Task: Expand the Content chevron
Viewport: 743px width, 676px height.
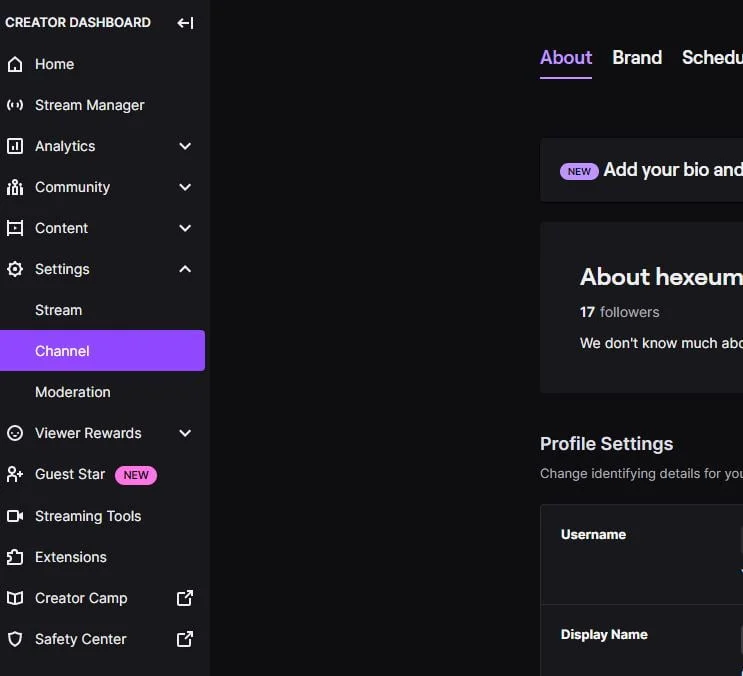Action: [185, 228]
